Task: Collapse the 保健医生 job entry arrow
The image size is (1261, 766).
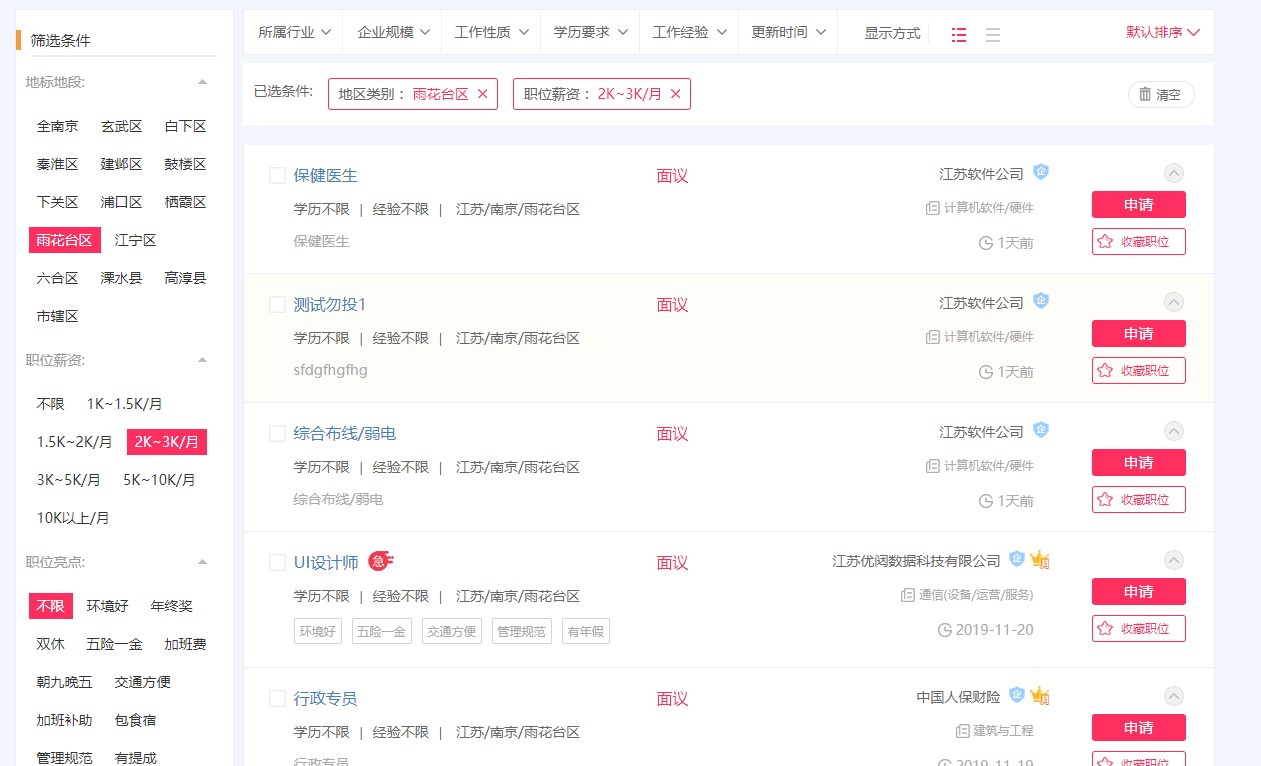Action: click(x=1174, y=173)
